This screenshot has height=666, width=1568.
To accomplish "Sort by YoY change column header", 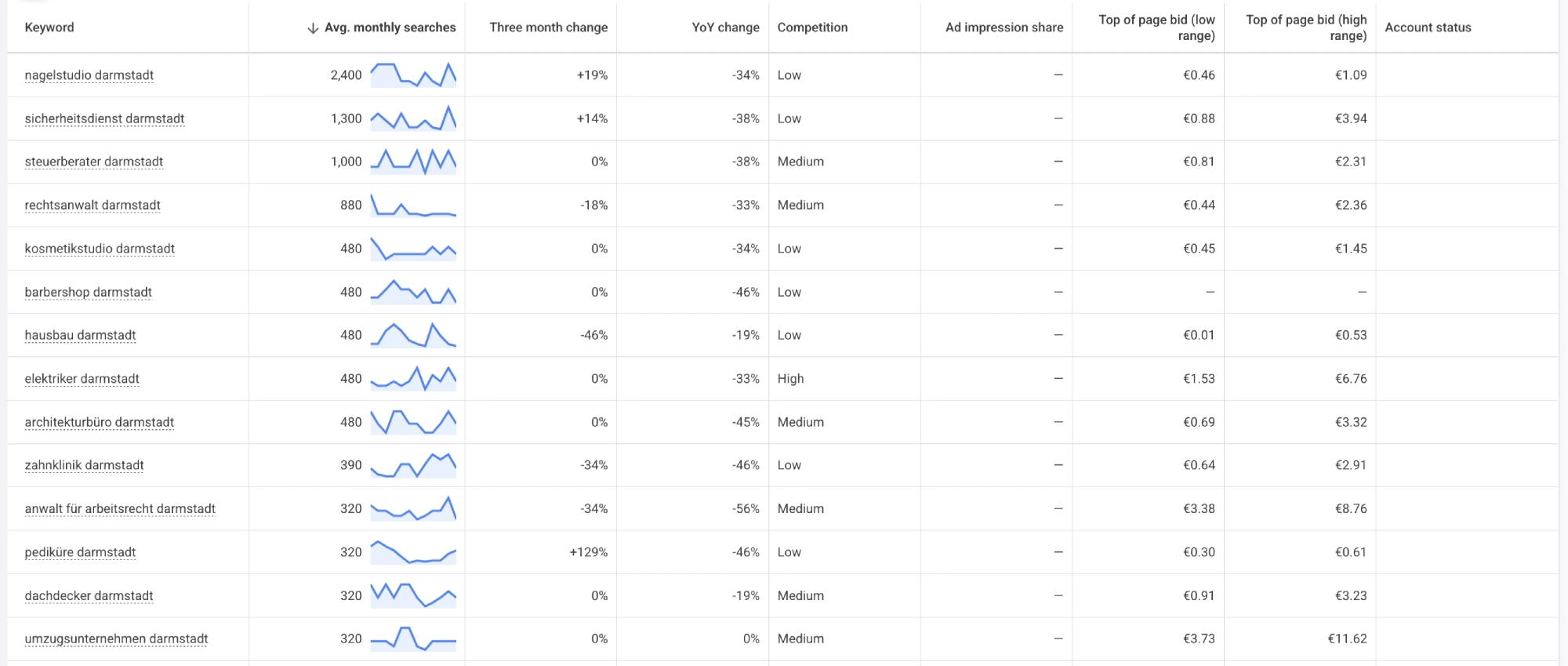I will tap(726, 27).
